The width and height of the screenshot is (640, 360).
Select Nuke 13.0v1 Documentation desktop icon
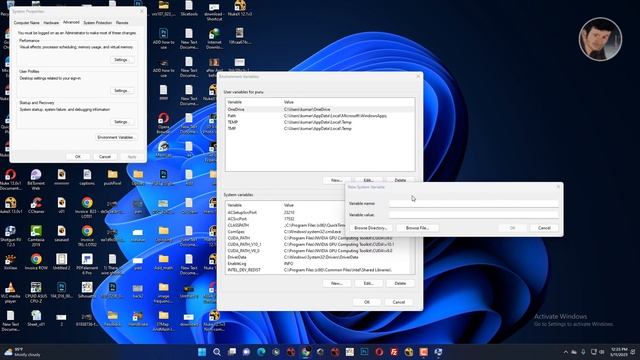pyautogui.click(x=11, y=180)
